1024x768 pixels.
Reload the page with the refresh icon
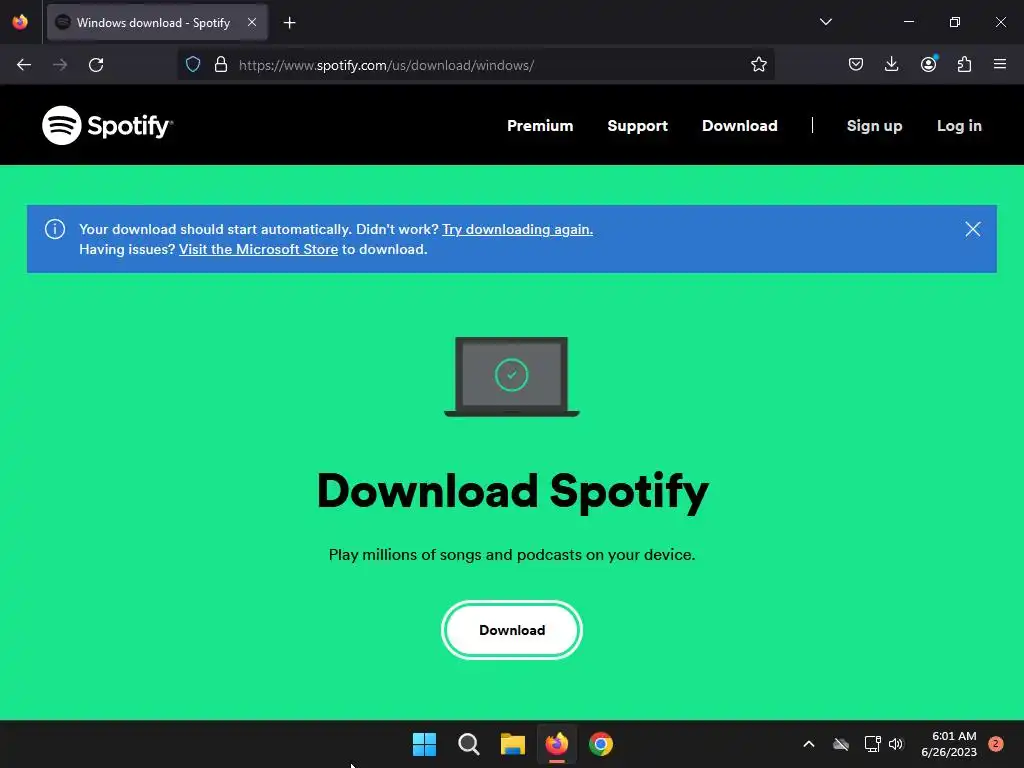(96, 65)
